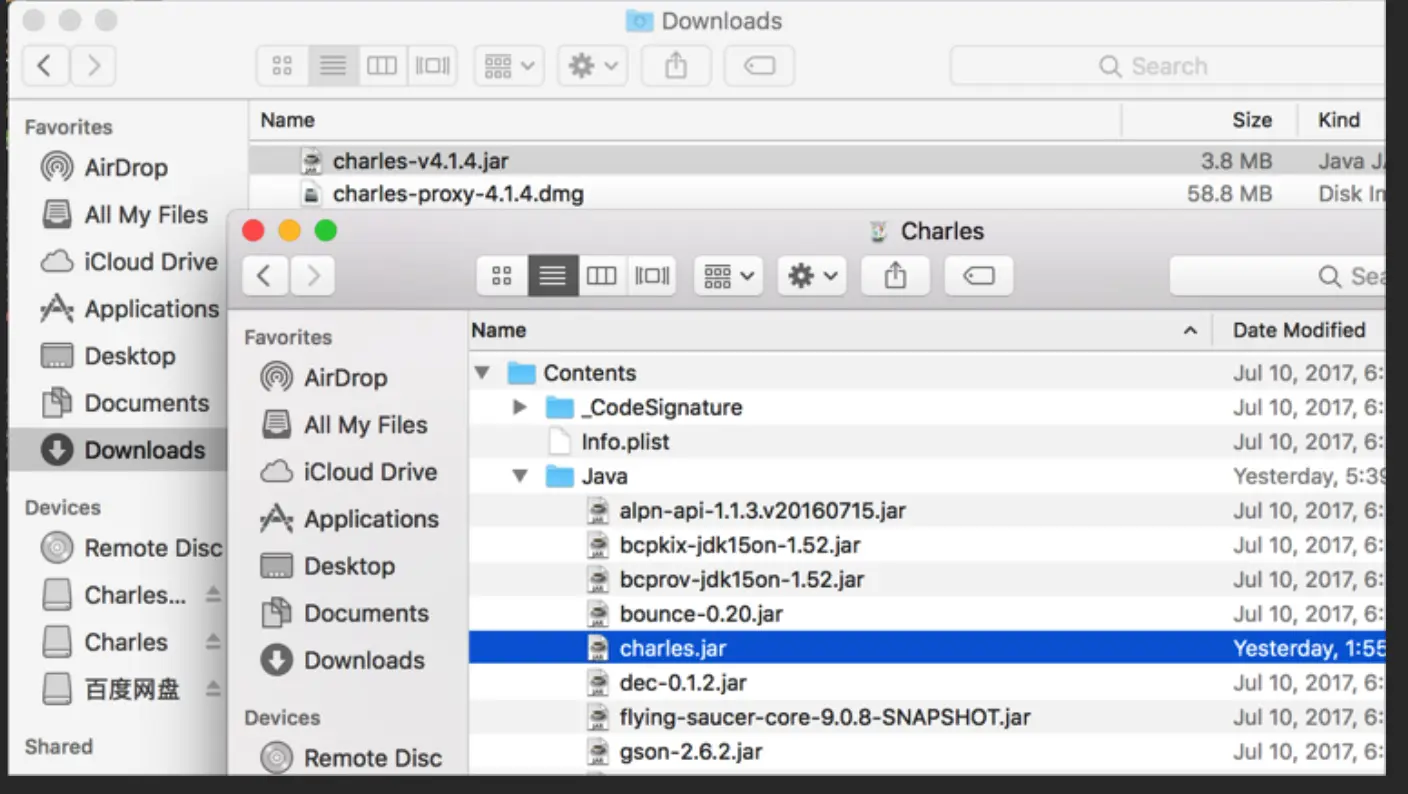Open action gear menu in Charles window
1408x794 pixels.
(813, 276)
